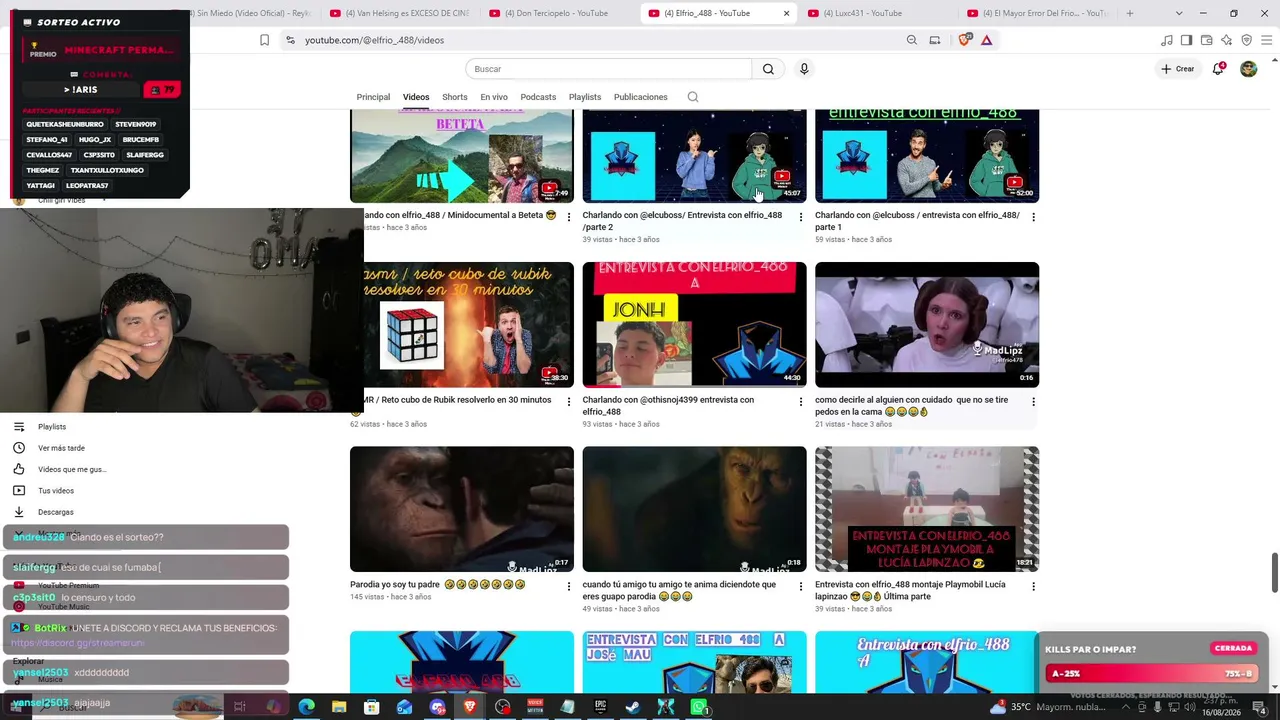Click the Brave Shields lion icon

[x=964, y=40]
